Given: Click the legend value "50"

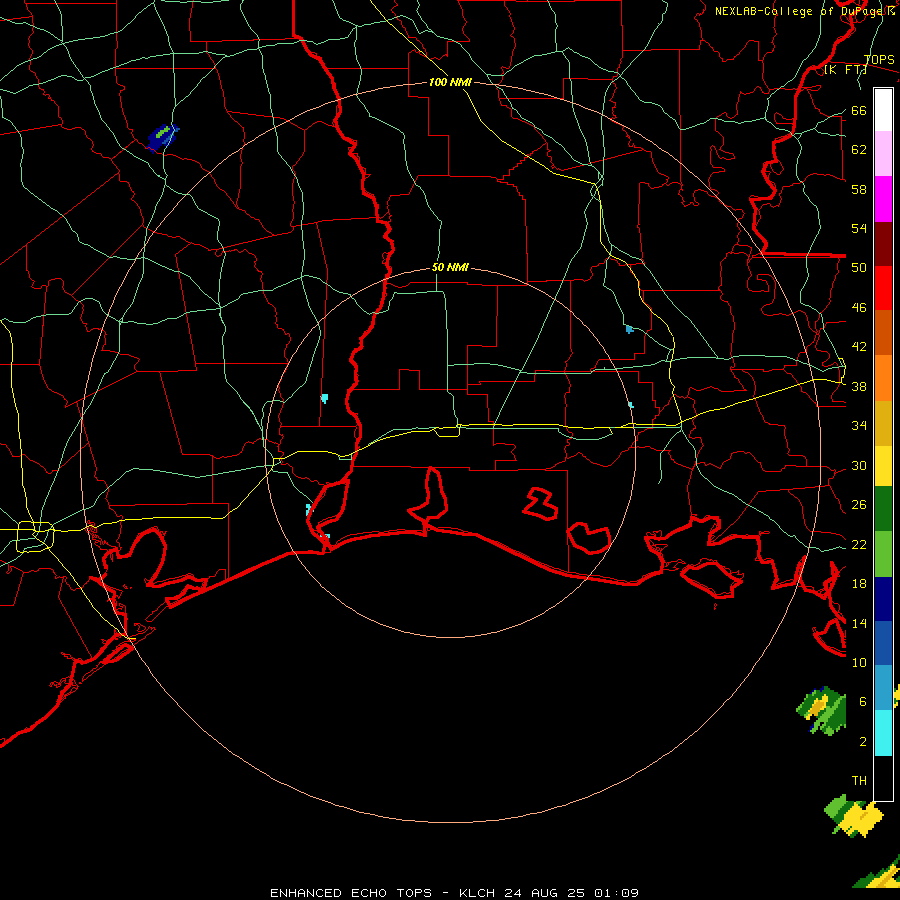Looking at the screenshot, I should point(859,268).
